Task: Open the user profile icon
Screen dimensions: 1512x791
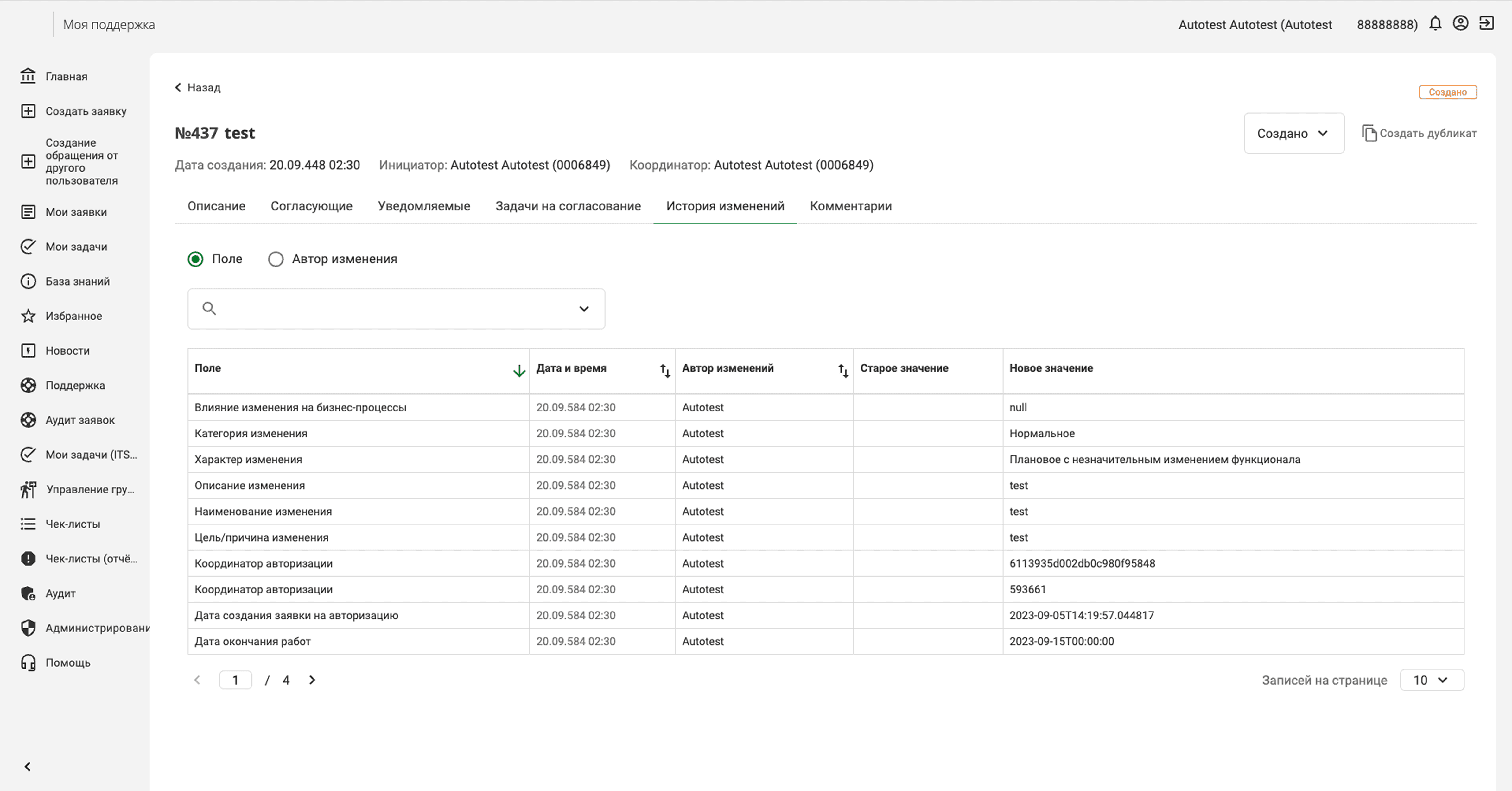Action: pyautogui.click(x=1460, y=23)
